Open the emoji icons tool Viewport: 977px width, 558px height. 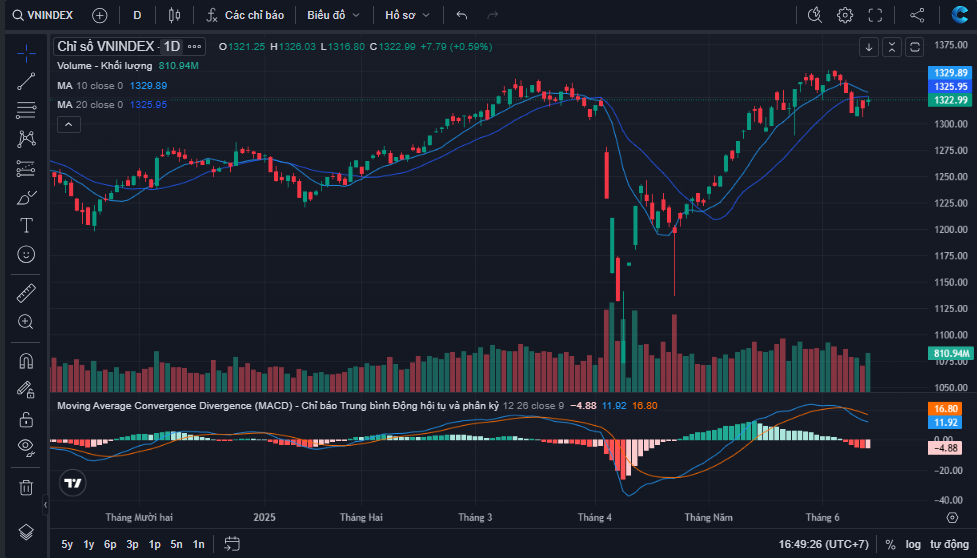[x=26, y=254]
